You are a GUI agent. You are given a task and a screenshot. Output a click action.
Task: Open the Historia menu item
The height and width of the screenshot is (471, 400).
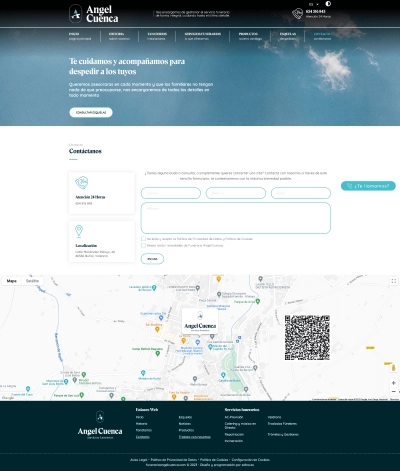pos(119,36)
